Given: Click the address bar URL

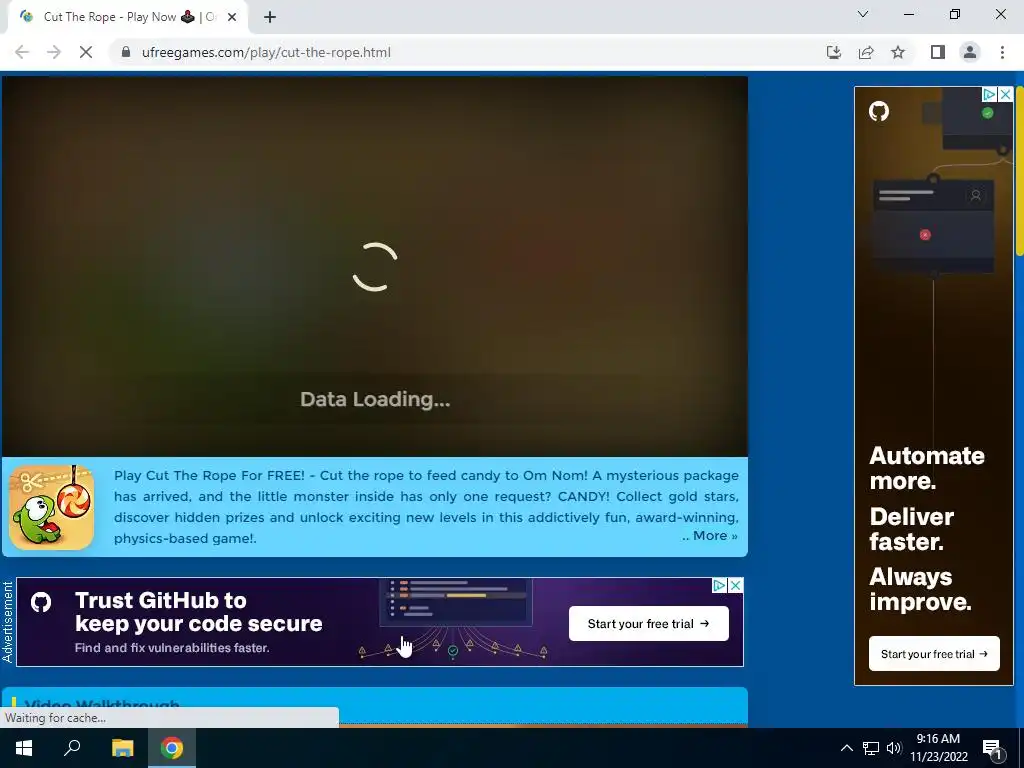Looking at the screenshot, I should [266, 52].
